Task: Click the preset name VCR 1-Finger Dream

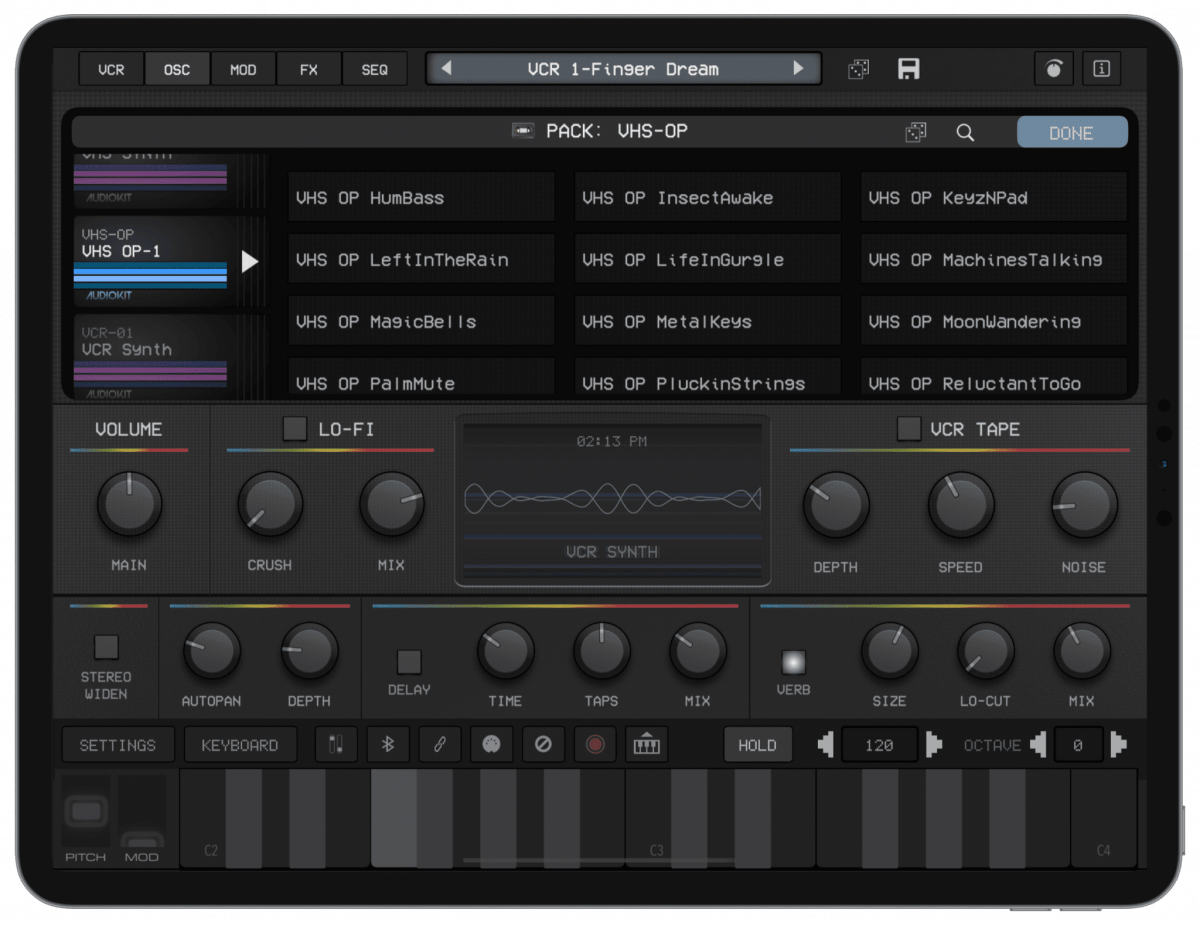Action: click(623, 69)
